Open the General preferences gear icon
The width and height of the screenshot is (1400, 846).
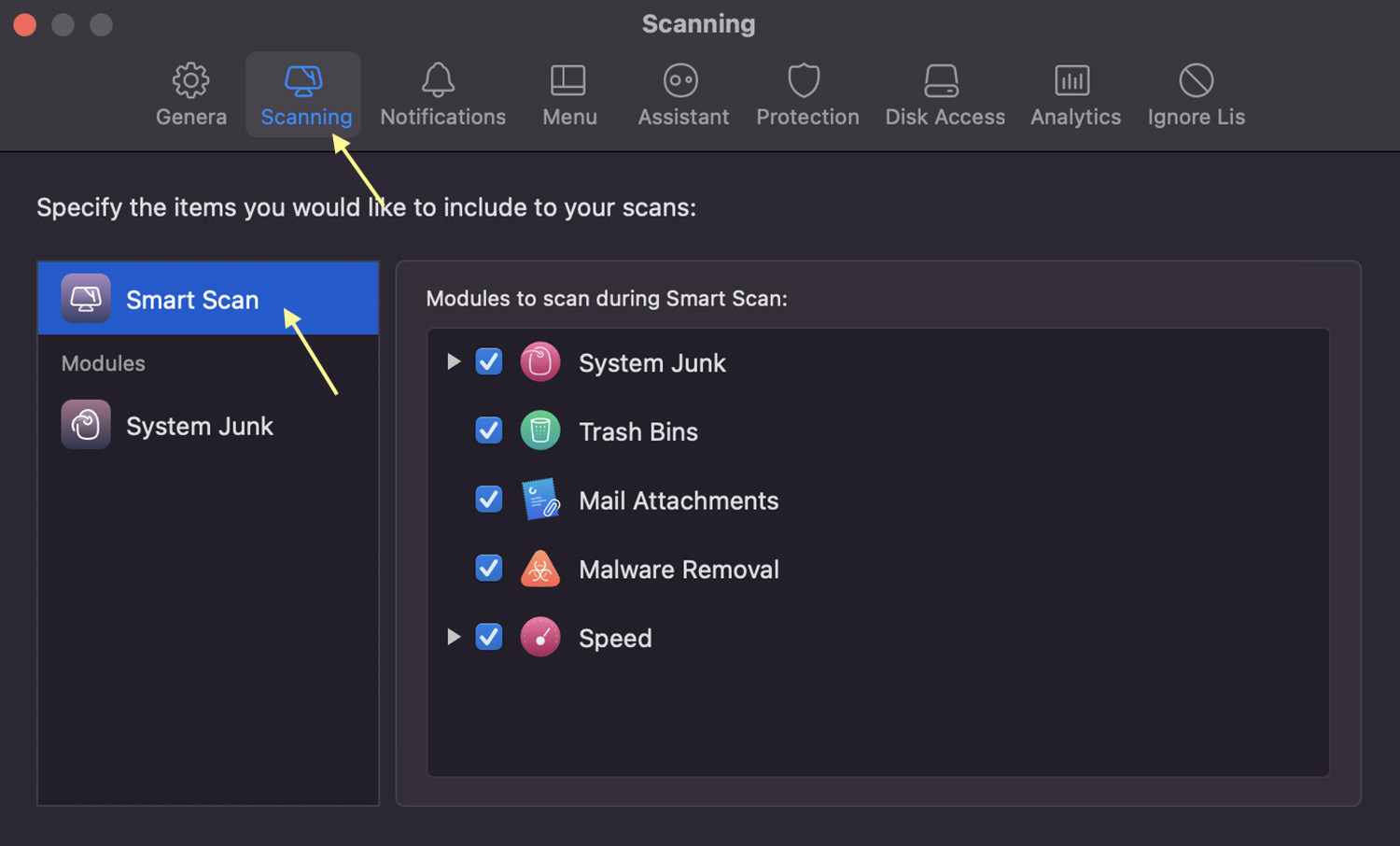point(191,80)
